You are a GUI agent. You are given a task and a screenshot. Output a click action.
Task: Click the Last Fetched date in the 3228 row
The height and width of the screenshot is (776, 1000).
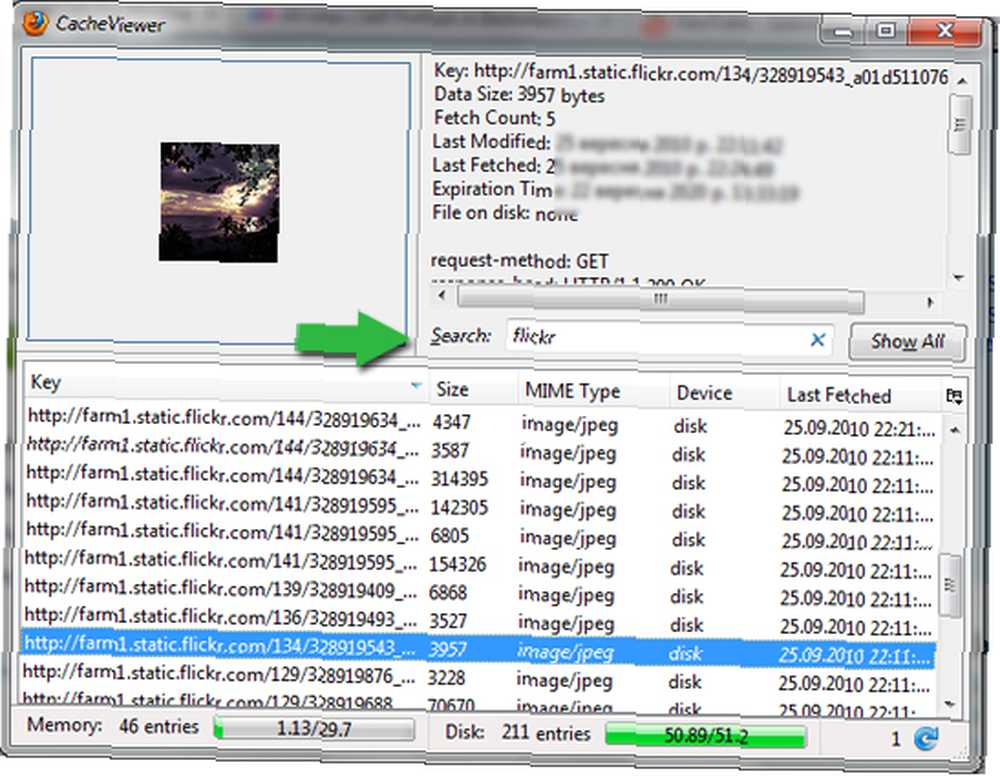854,684
